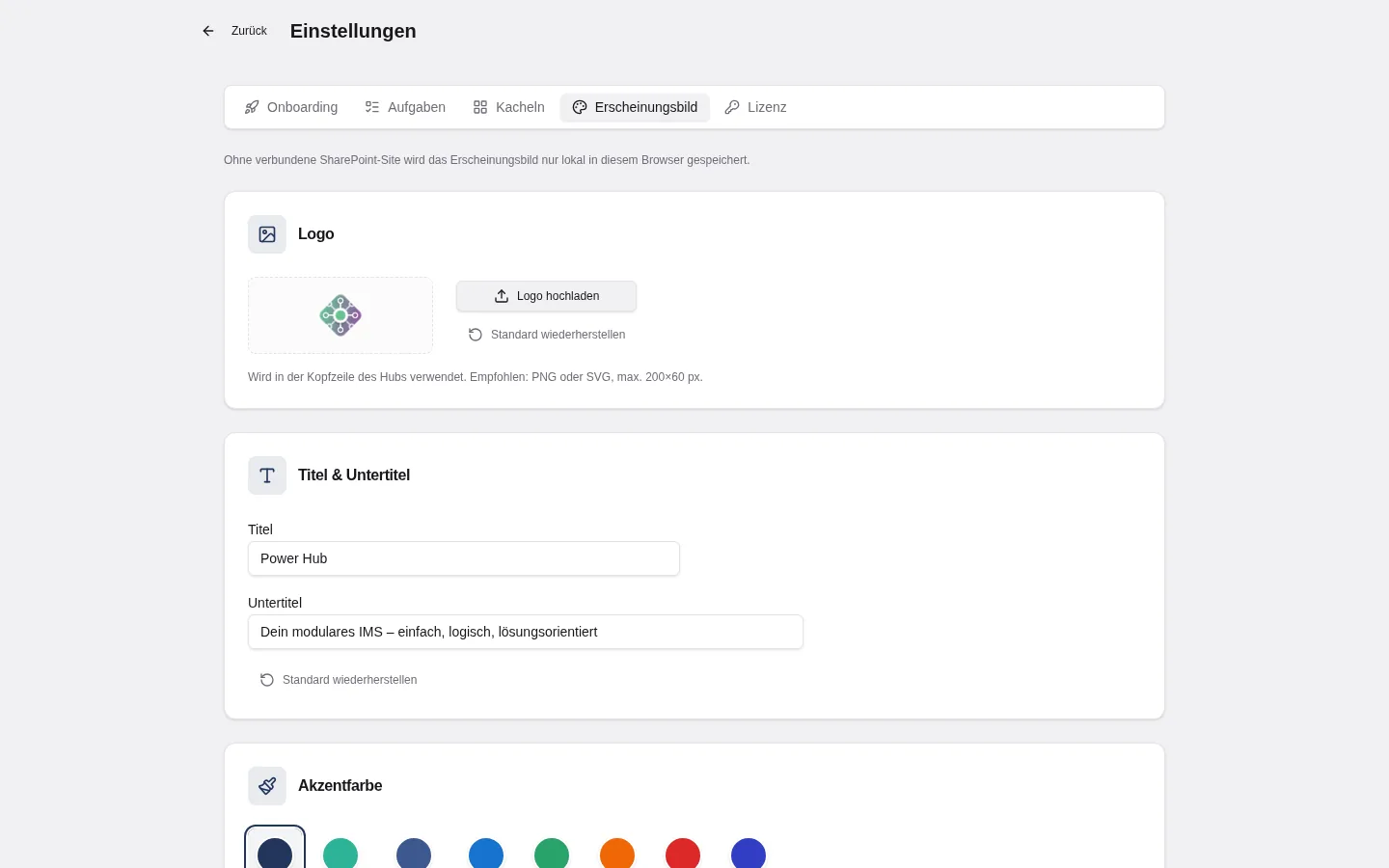The height and width of the screenshot is (868, 1389).
Task: Click the Titel & Untertitel heading text
Action: [354, 475]
